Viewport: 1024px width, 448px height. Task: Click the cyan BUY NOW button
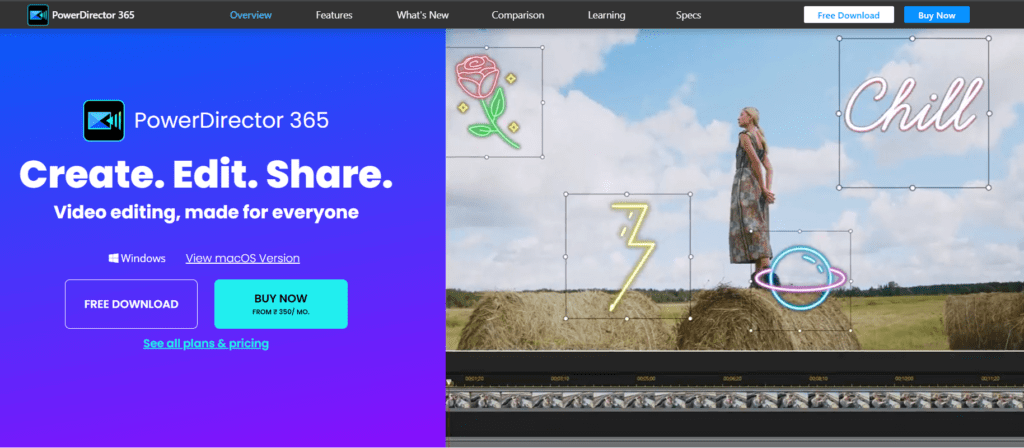281,304
